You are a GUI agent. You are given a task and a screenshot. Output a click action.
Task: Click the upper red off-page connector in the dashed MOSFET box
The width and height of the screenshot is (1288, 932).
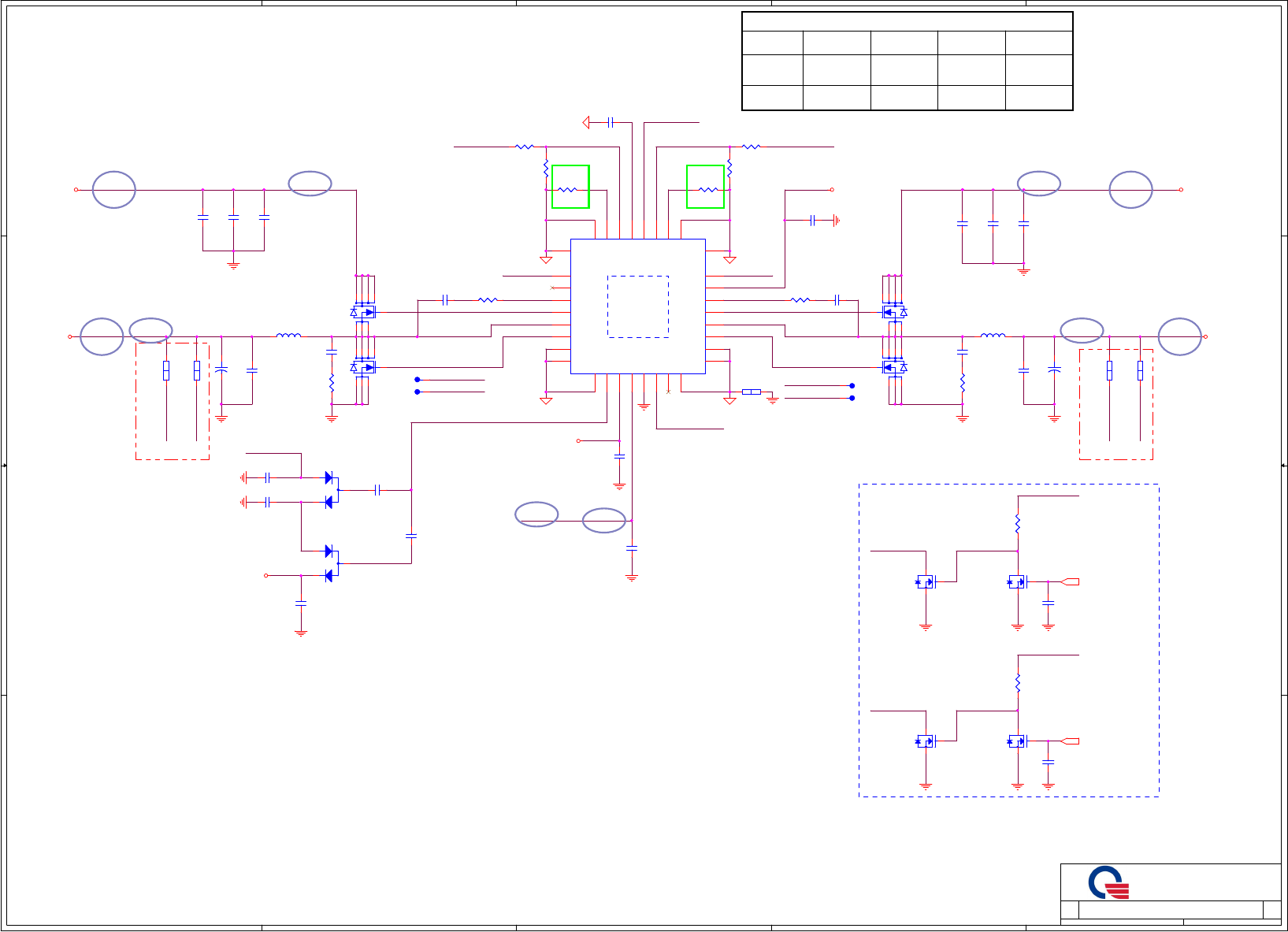pyautogui.click(x=1071, y=582)
